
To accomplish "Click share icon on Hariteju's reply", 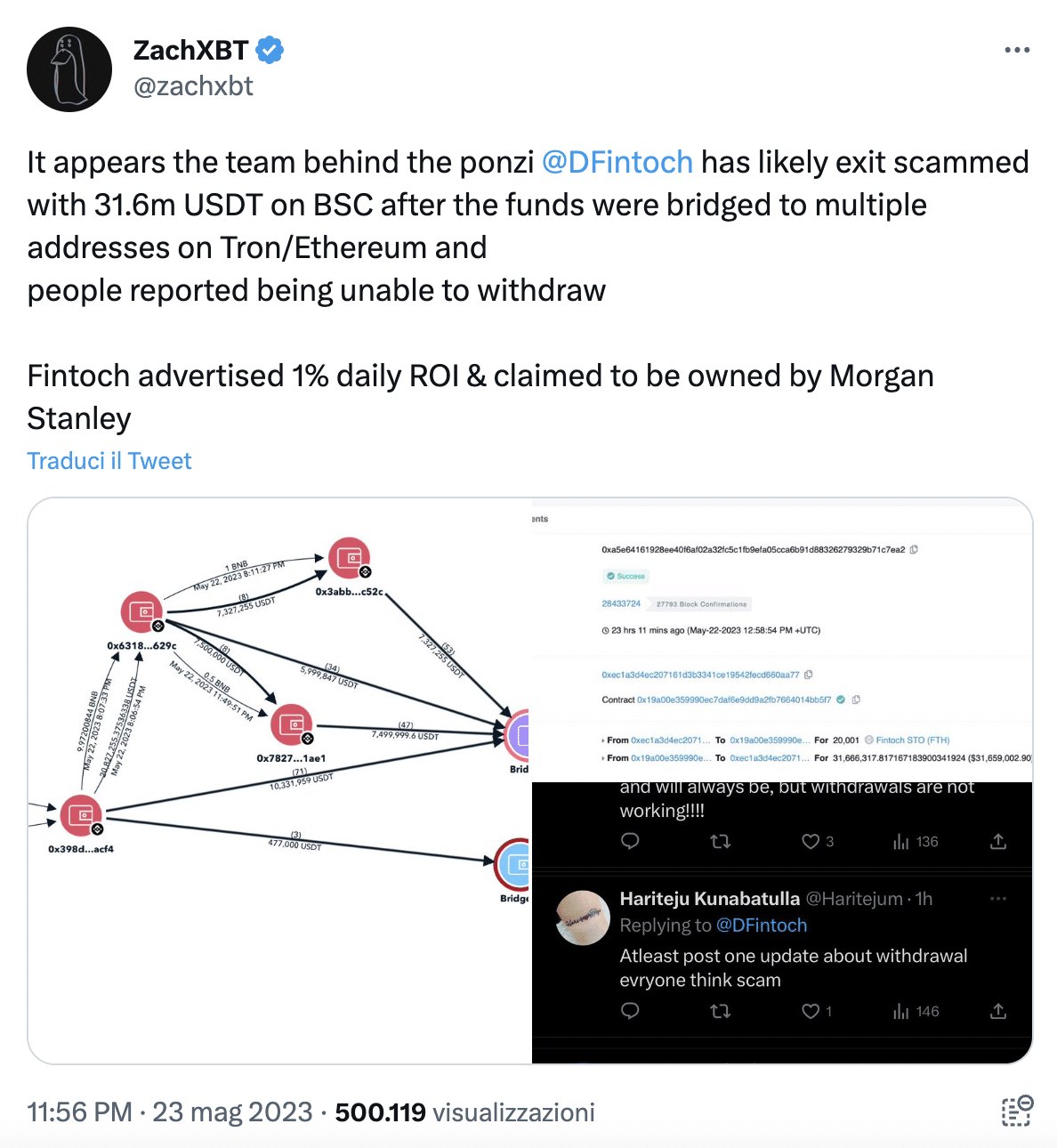I will pos(998,1011).
